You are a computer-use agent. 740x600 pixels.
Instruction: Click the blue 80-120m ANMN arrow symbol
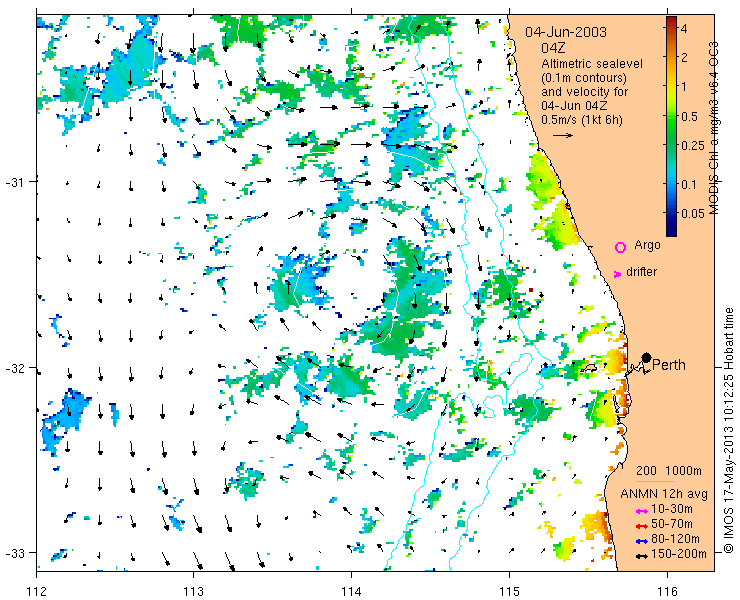tap(641, 541)
